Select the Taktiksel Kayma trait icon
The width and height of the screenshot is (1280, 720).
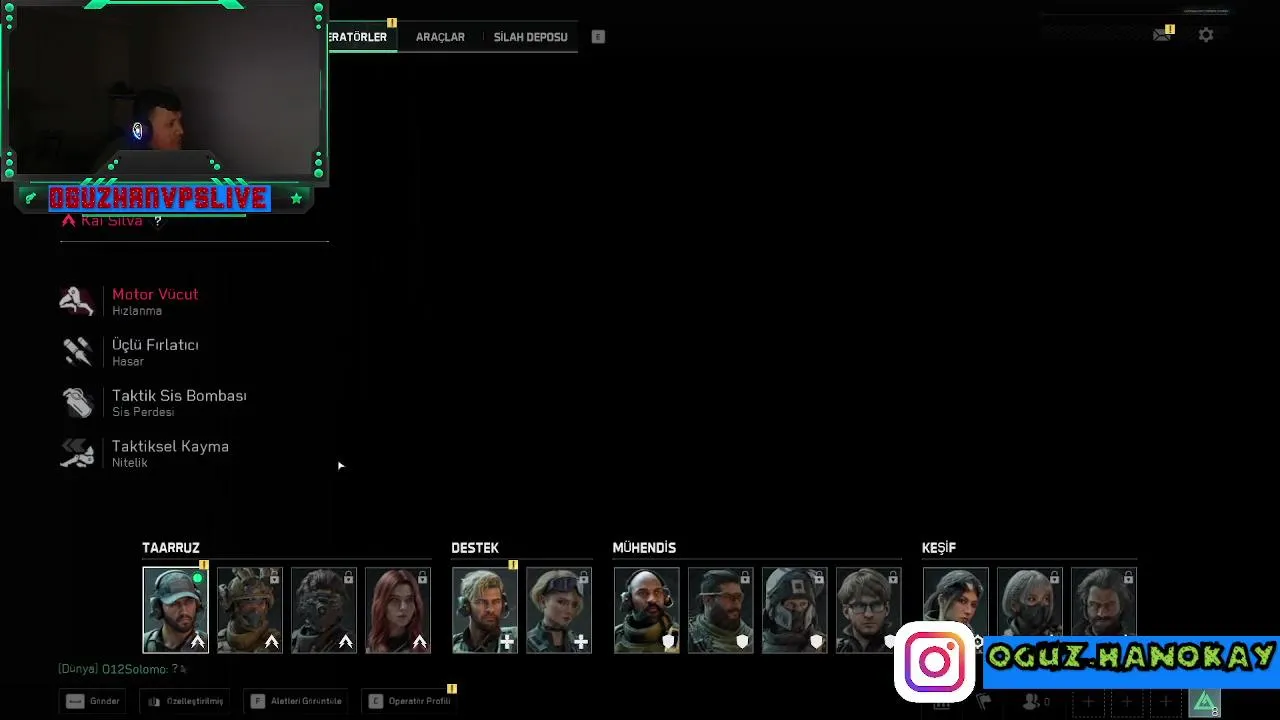point(77,453)
